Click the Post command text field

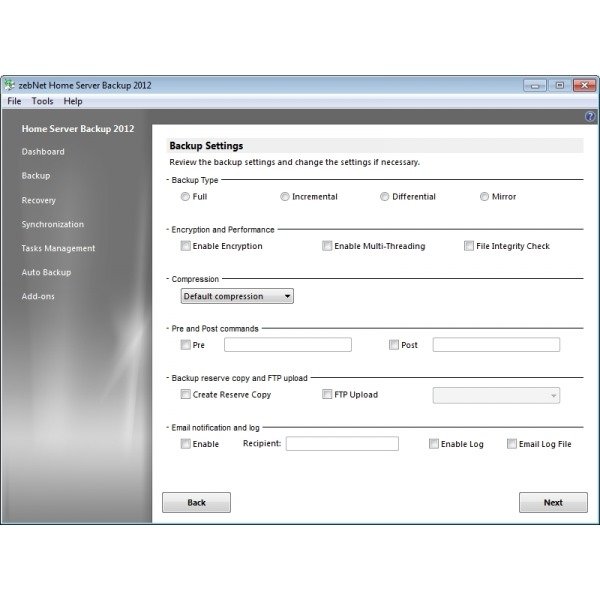496,344
